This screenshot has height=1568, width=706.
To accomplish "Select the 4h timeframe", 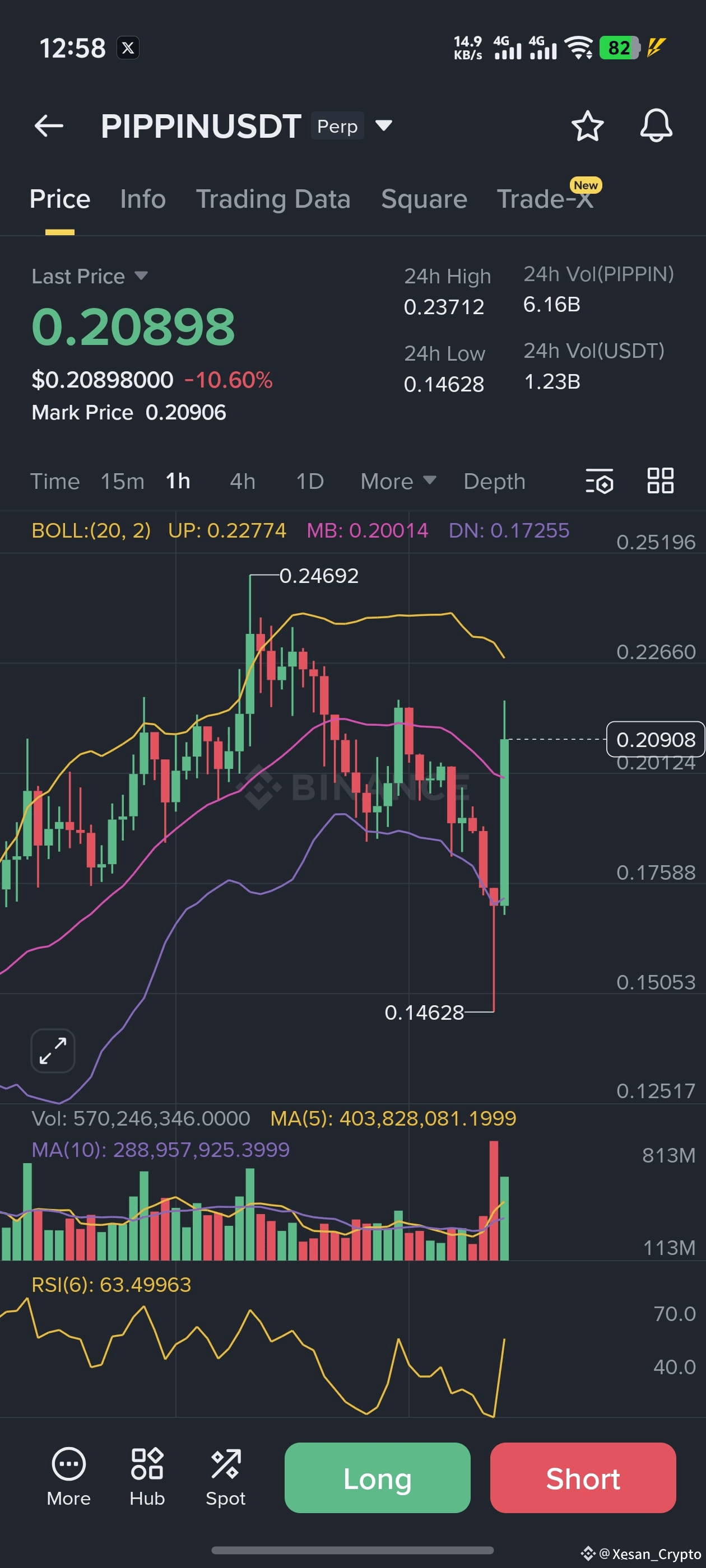I will (x=243, y=482).
